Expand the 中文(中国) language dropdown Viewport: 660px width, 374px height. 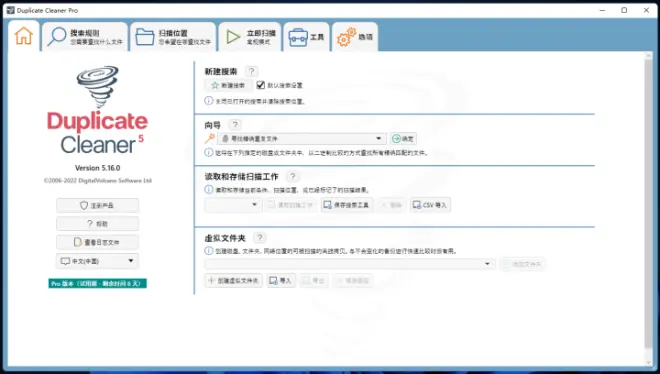click(x=97, y=261)
